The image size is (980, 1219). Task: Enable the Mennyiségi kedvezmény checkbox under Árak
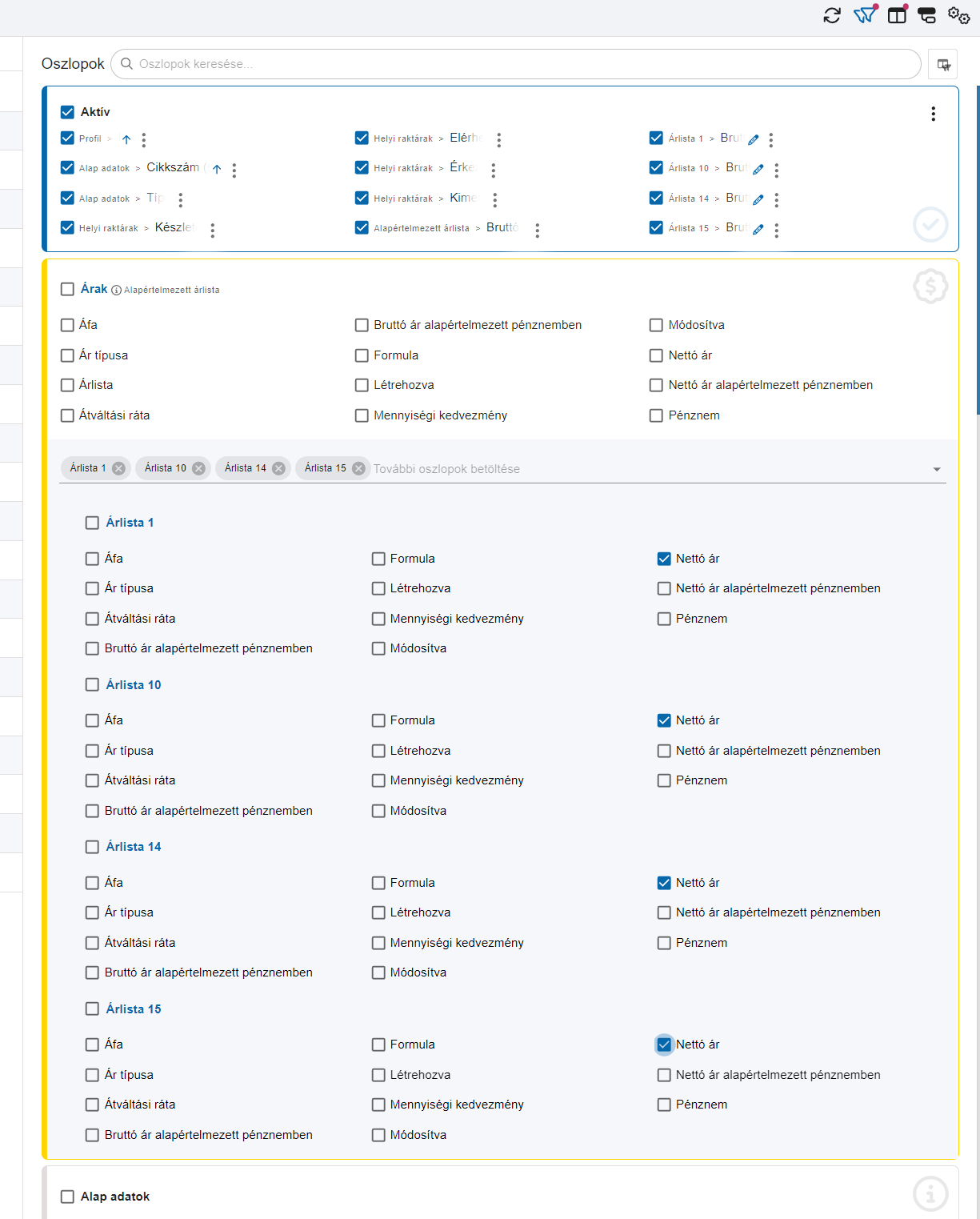click(362, 415)
